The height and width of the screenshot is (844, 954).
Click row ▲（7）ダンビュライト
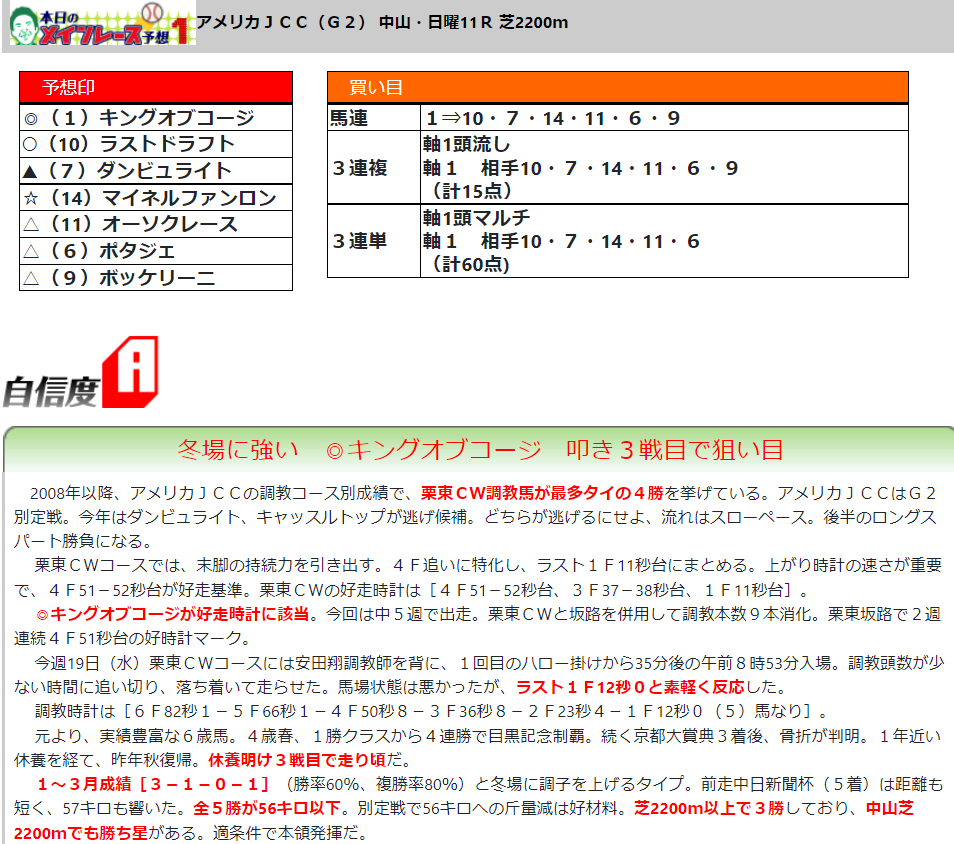156,171
